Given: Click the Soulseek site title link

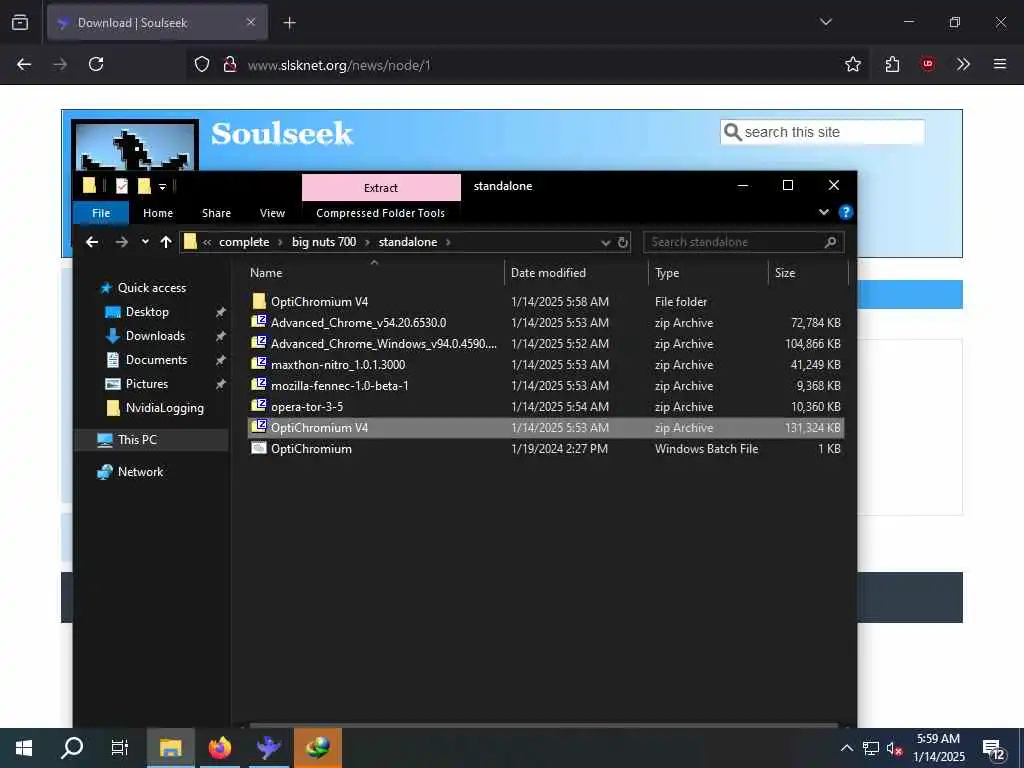Looking at the screenshot, I should 281,134.
